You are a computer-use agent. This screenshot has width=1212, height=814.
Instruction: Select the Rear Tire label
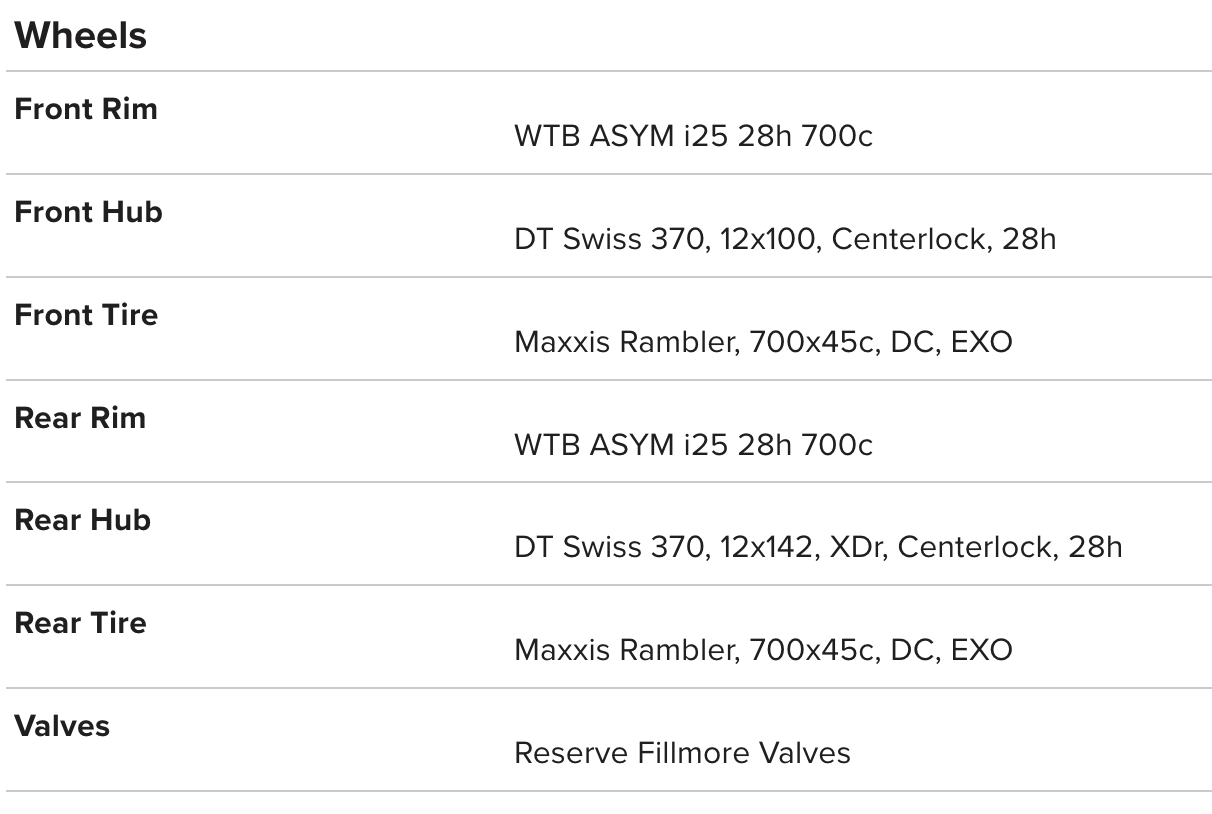tap(80, 623)
